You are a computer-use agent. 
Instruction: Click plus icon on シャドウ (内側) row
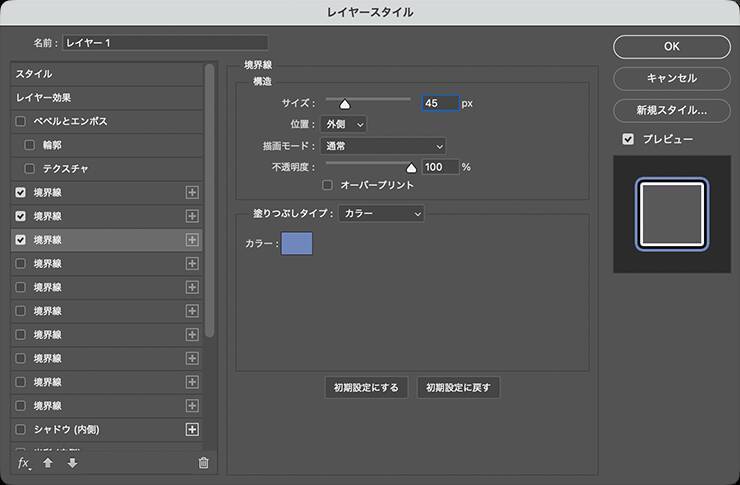tap(192, 429)
